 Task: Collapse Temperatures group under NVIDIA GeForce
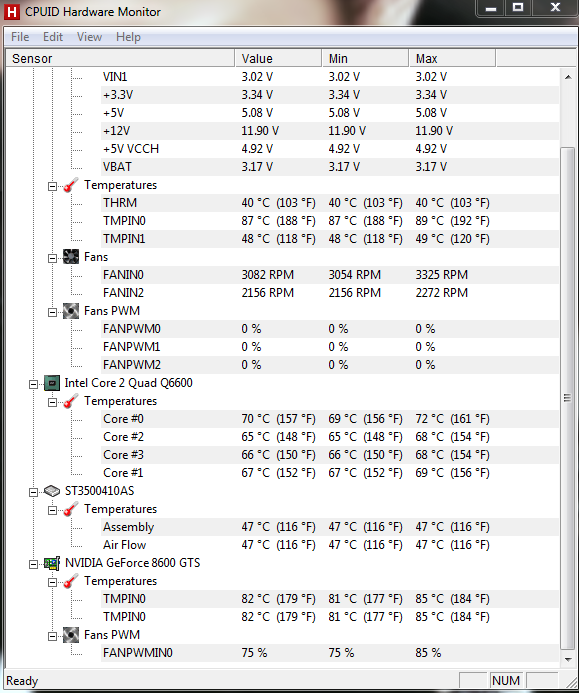click(53, 582)
